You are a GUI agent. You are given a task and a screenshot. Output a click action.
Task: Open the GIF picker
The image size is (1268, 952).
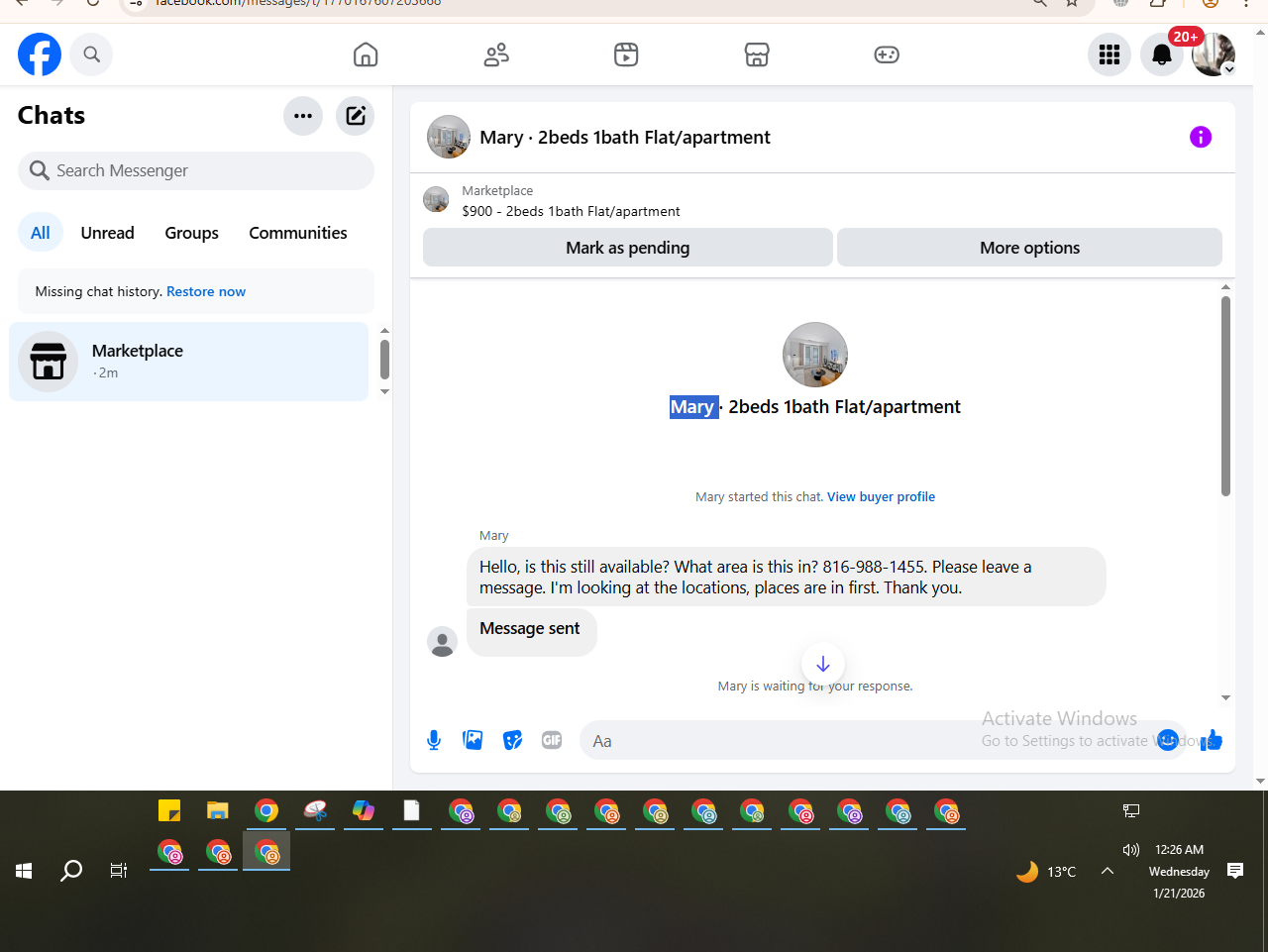click(552, 740)
